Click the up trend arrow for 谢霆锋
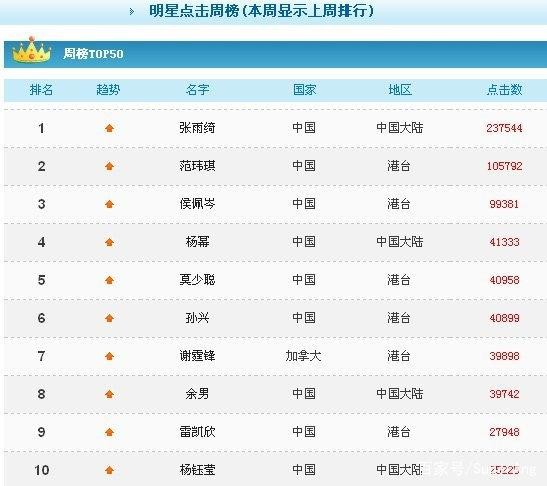Image resolution: width=547 pixels, height=486 pixels. (110, 356)
